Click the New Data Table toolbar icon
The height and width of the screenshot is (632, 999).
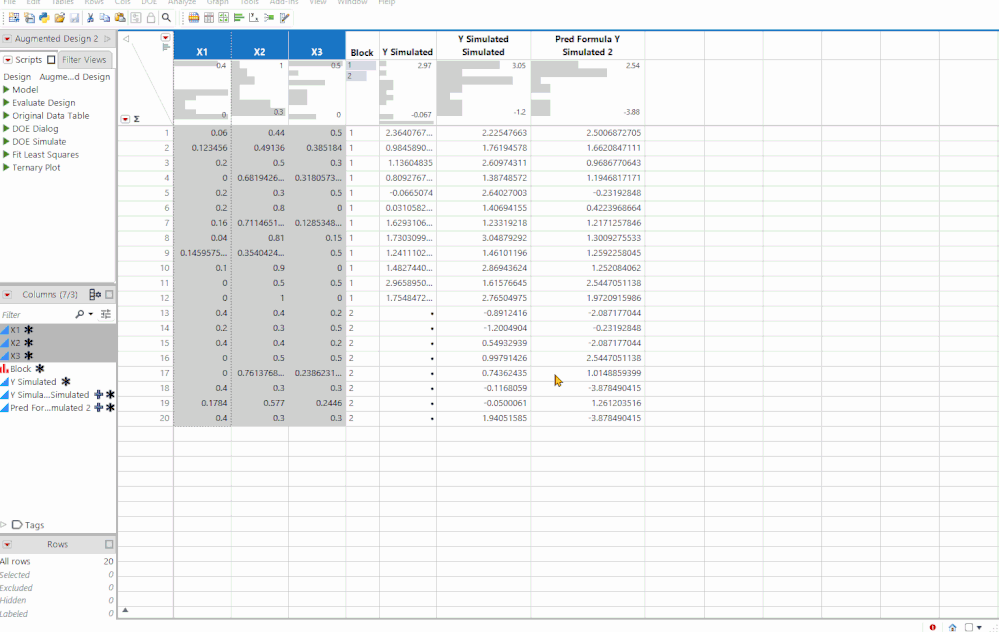(x=13, y=18)
